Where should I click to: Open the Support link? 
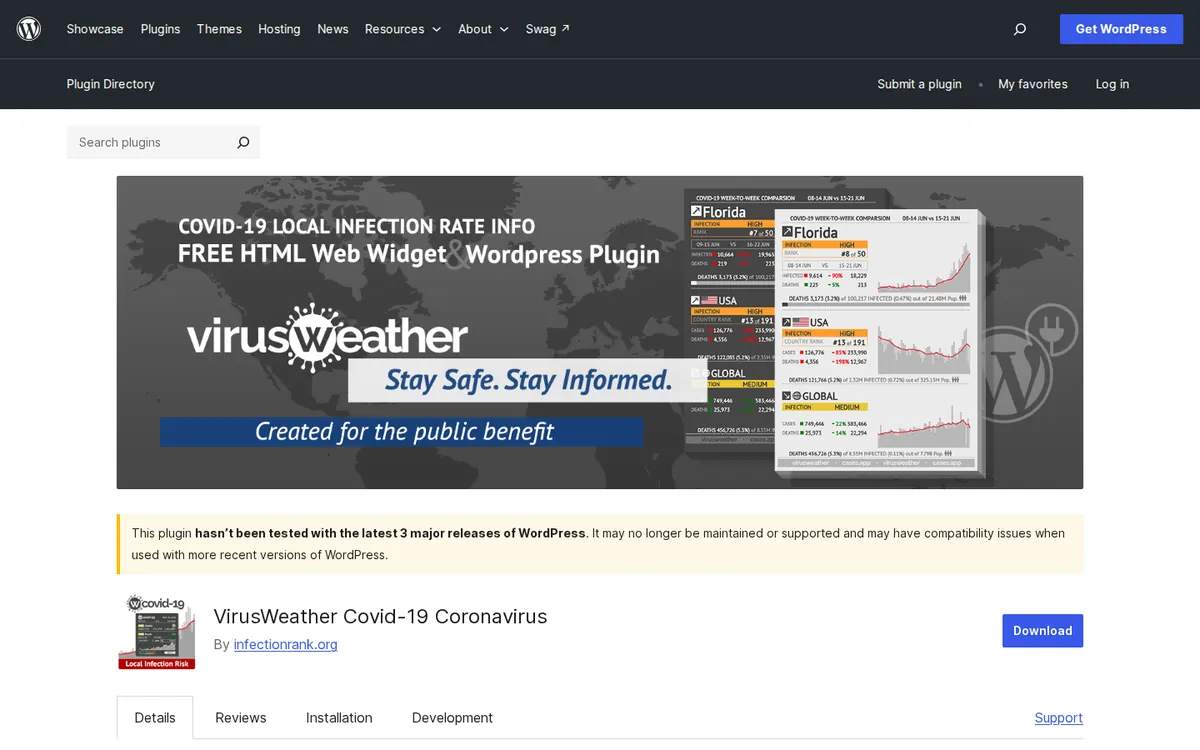[1059, 718]
